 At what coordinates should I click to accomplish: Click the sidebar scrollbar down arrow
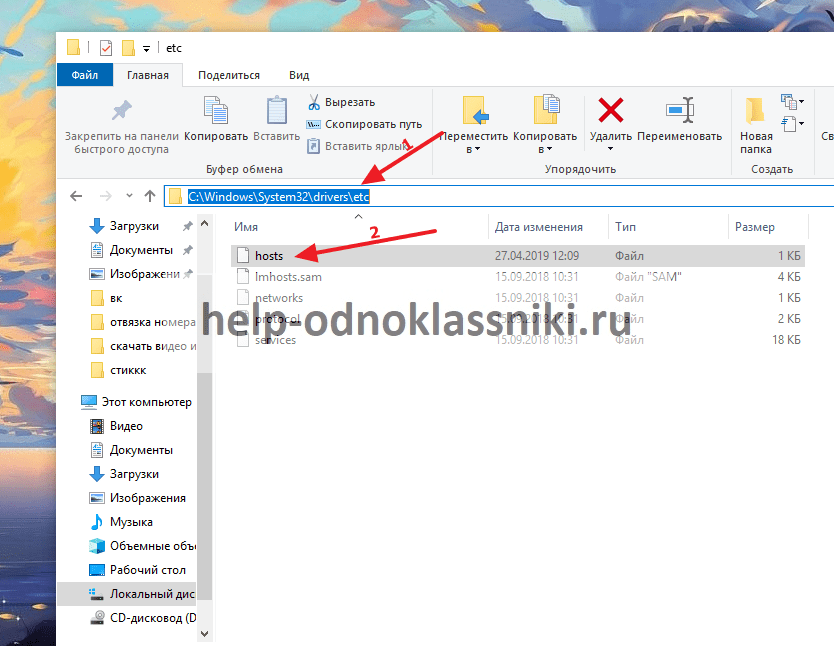tap(205, 634)
